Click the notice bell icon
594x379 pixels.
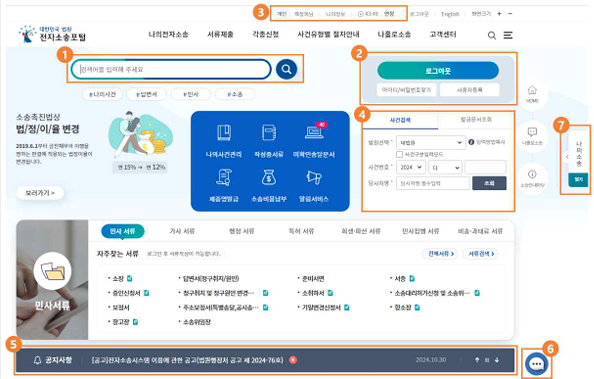pyautogui.click(x=37, y=360)
